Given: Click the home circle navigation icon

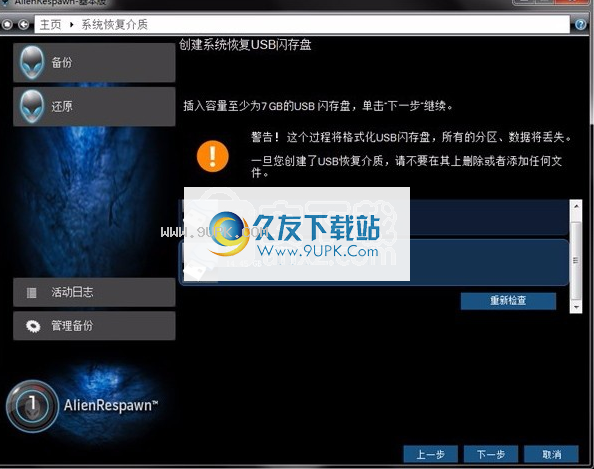Looking at the screenshot, I should pyautogui.click(x=7, y=25).
